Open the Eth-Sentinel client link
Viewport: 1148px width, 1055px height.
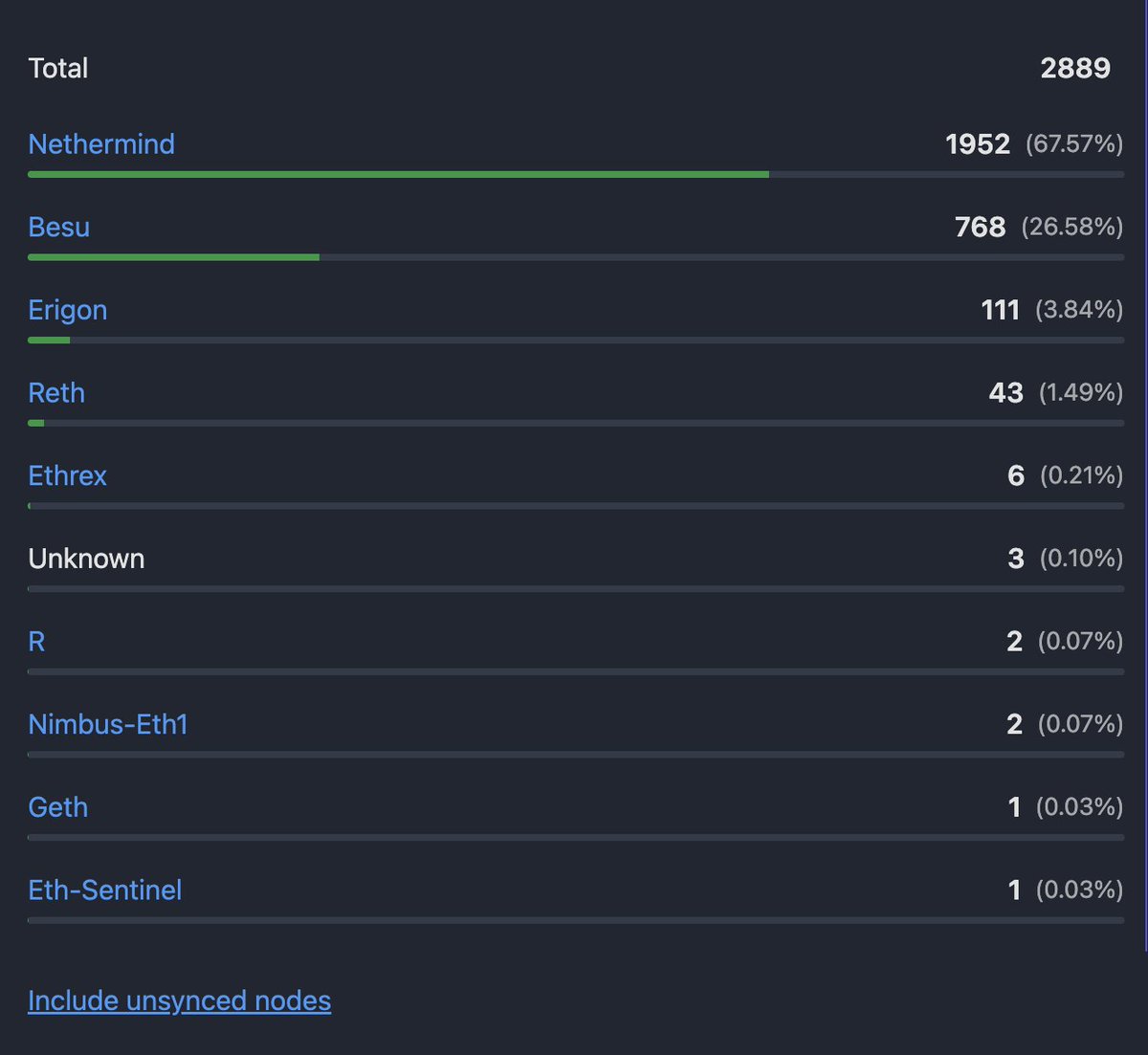click(x=105, y=890)
